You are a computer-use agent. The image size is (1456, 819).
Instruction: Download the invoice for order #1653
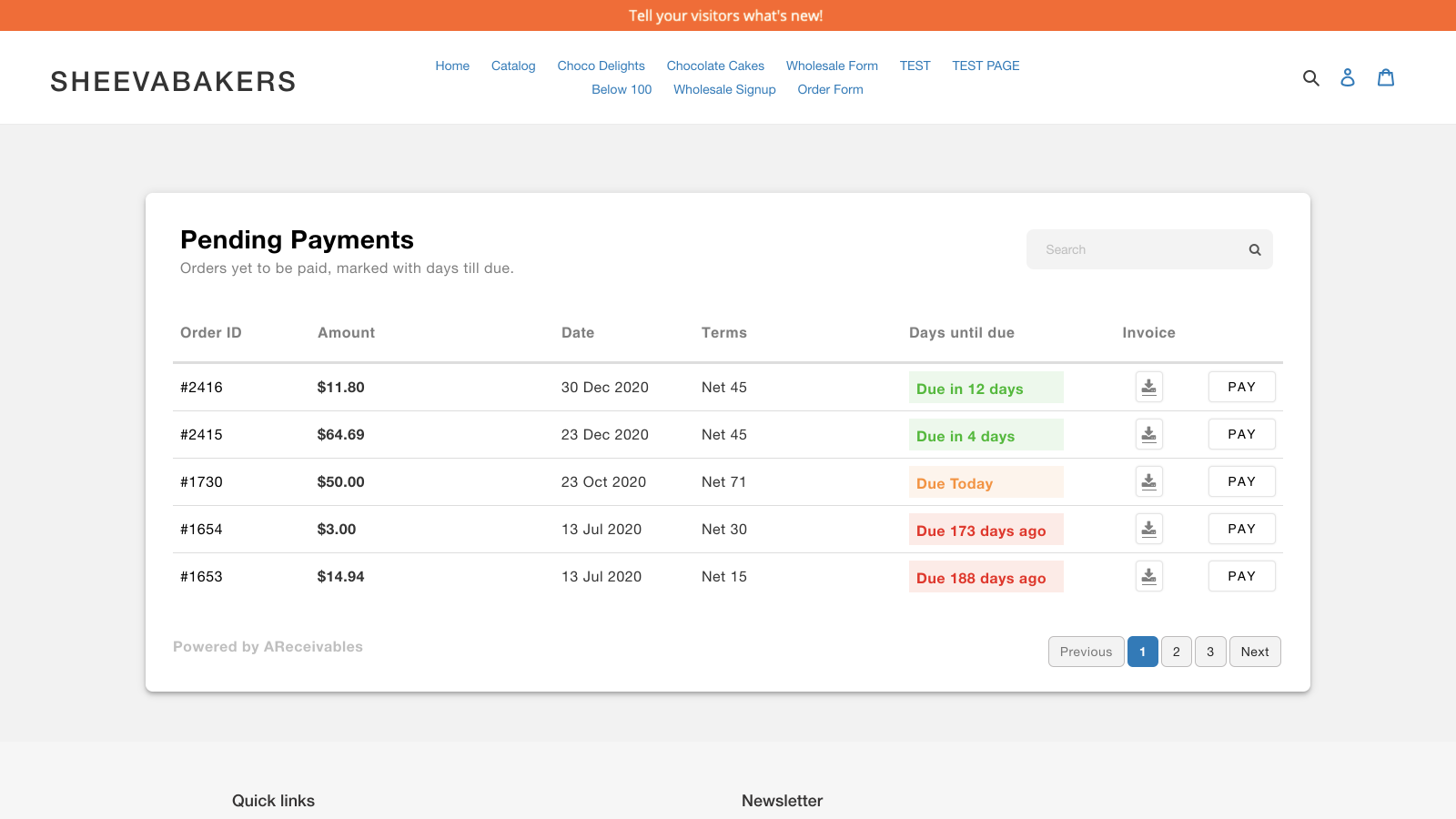point(1148,575)
